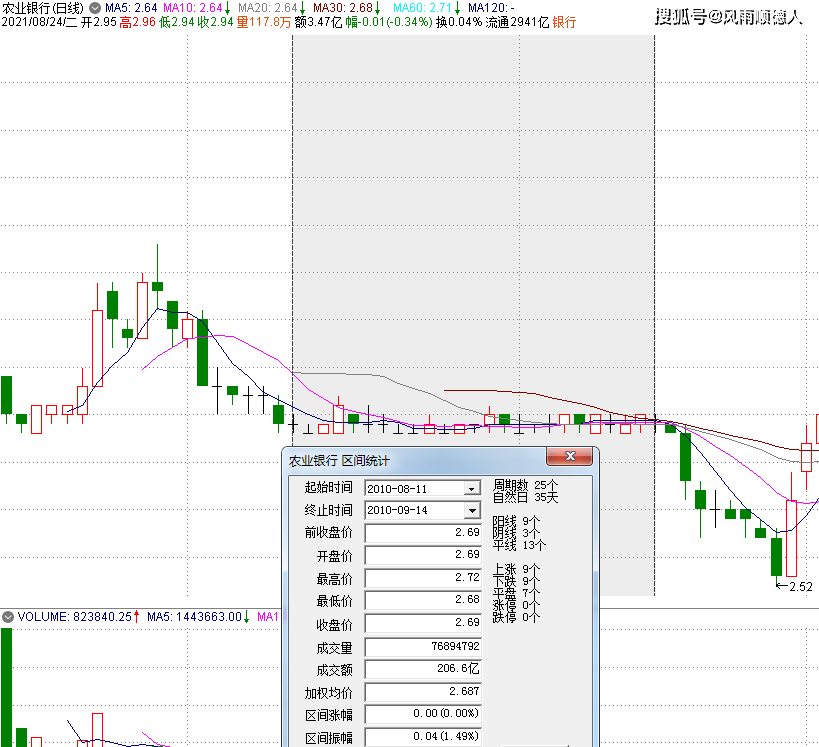
Task: Expand the 起始时间 date dropdown
Action: point(472,488)
